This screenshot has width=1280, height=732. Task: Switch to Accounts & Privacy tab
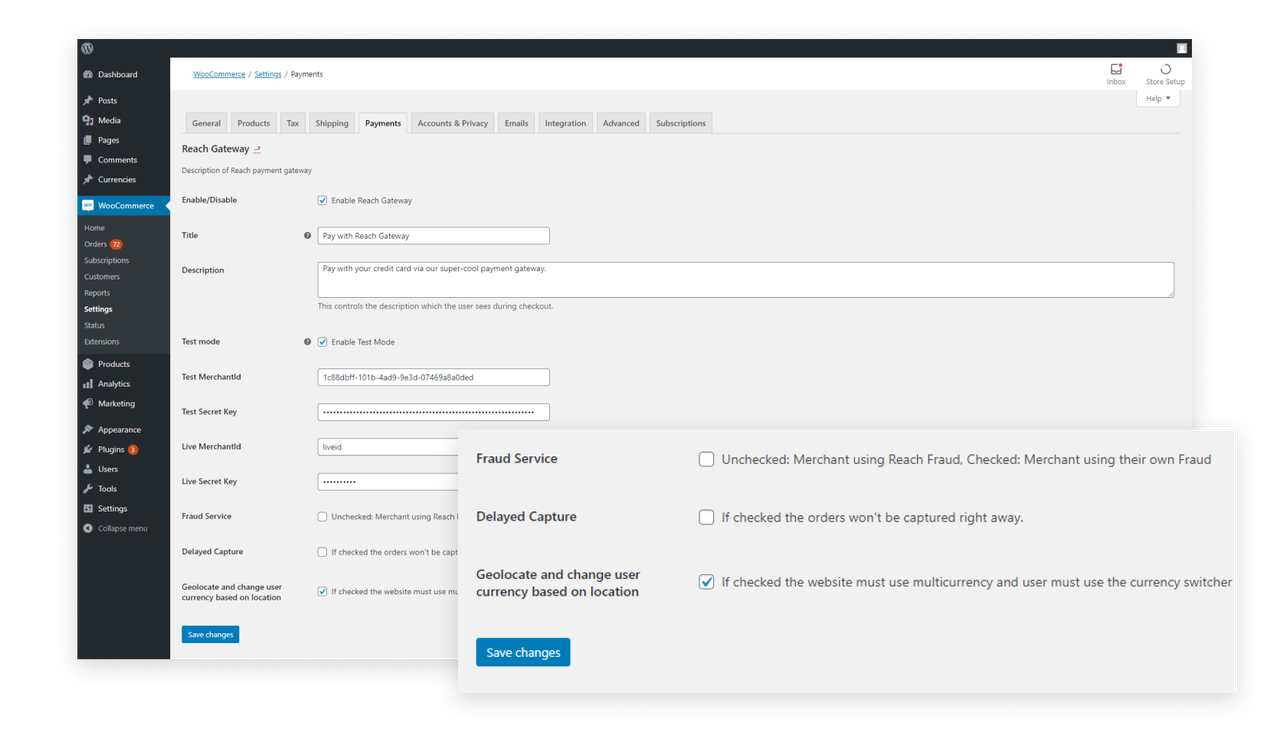click(453, 123)
